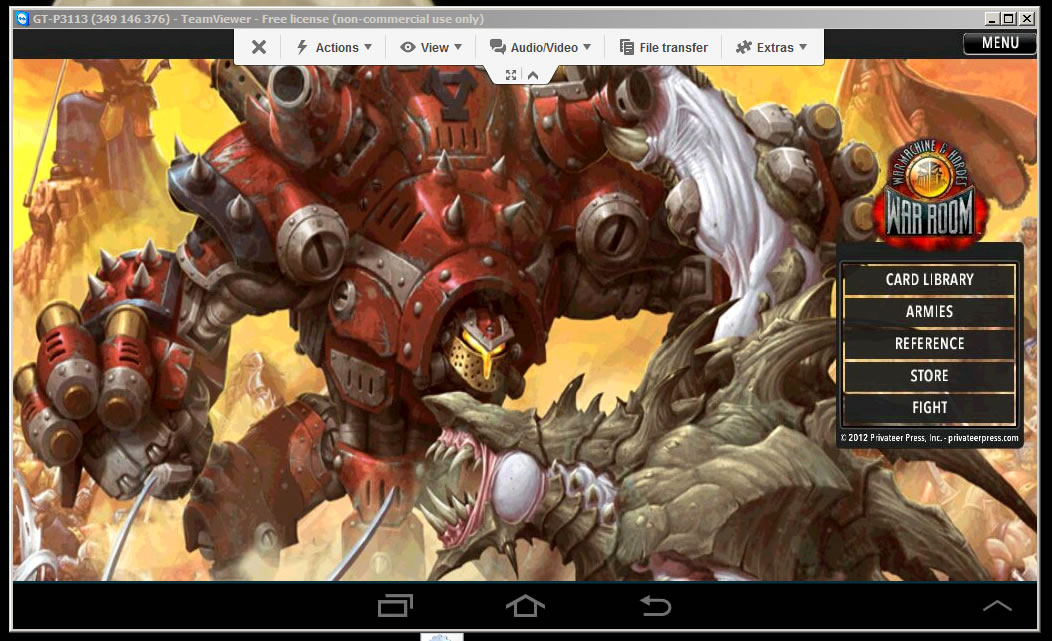Open the Actions dropdown menu

click(333, 47)
